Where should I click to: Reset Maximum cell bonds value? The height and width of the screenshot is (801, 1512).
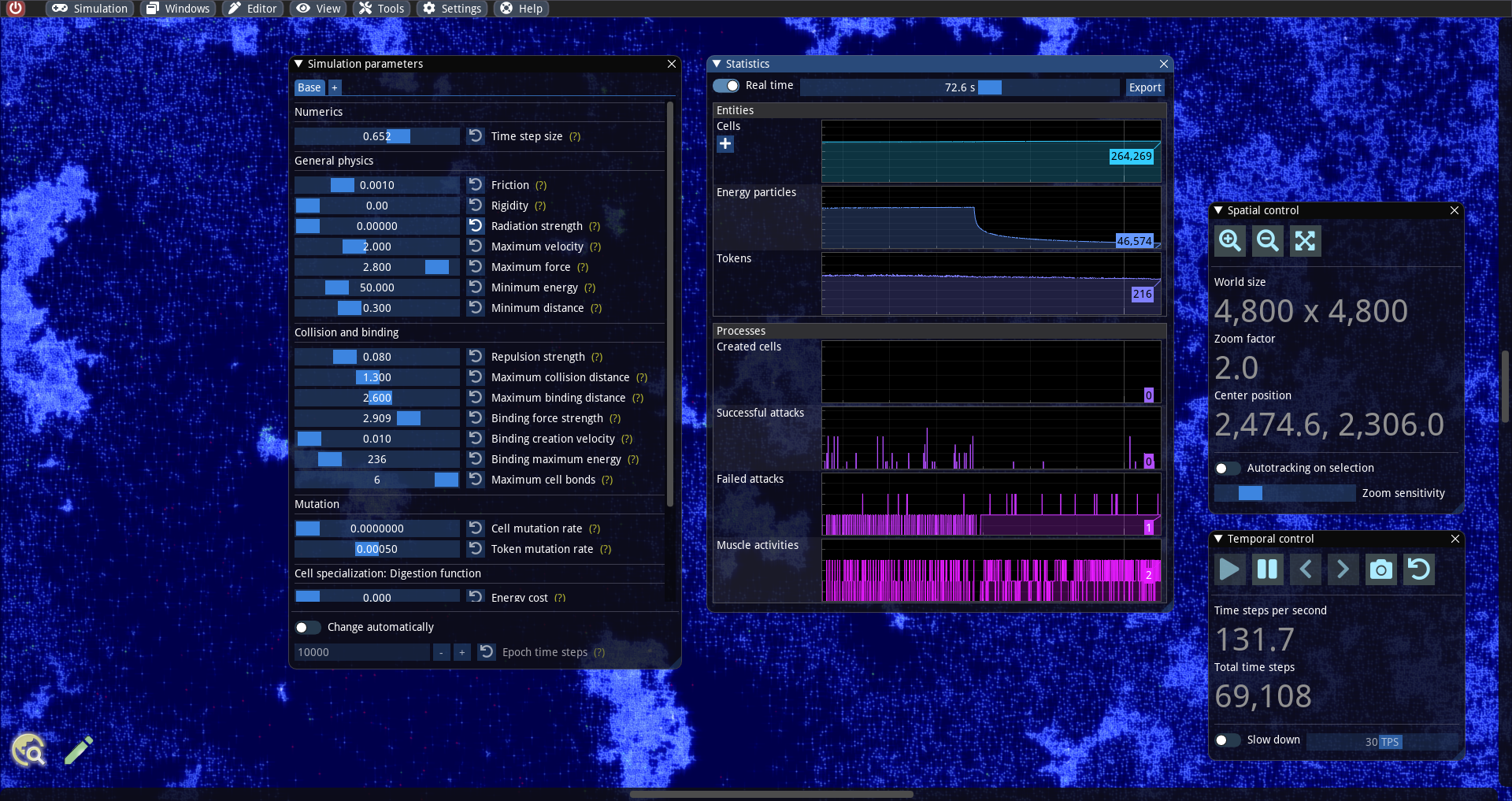click(476, 480)
